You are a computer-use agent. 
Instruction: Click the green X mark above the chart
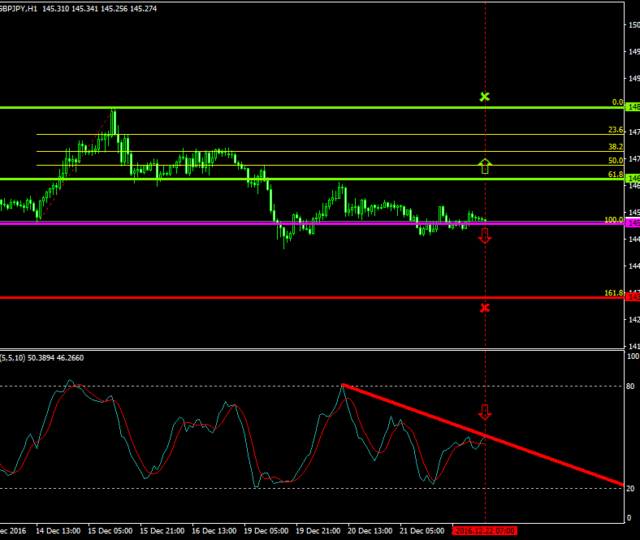[x=485, y=97]
